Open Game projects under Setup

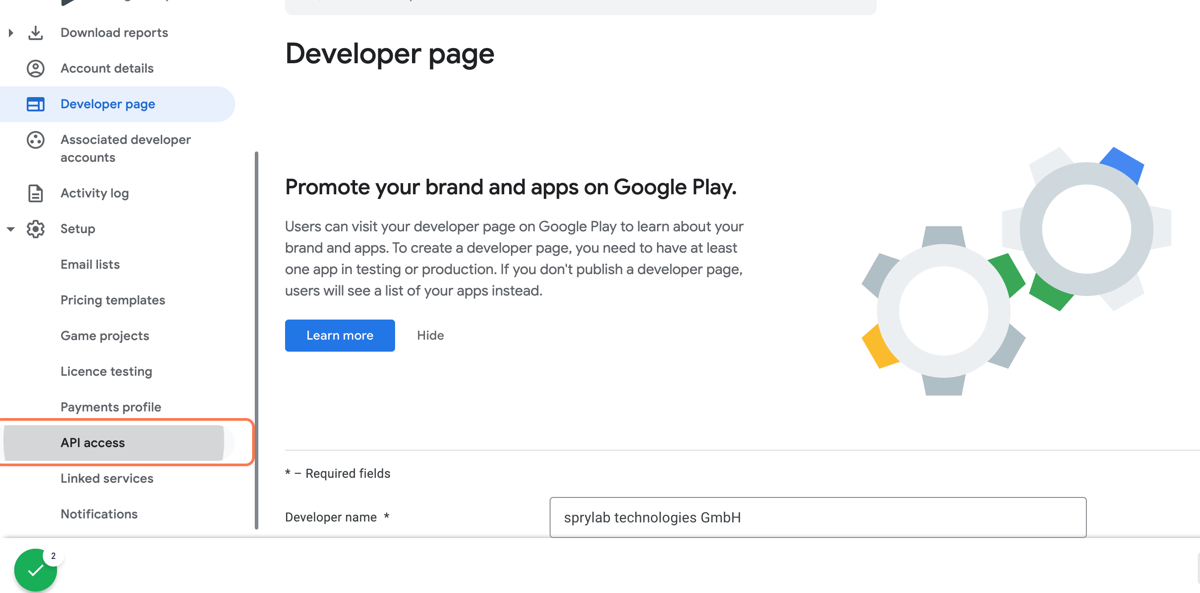(x=105, y=336)
